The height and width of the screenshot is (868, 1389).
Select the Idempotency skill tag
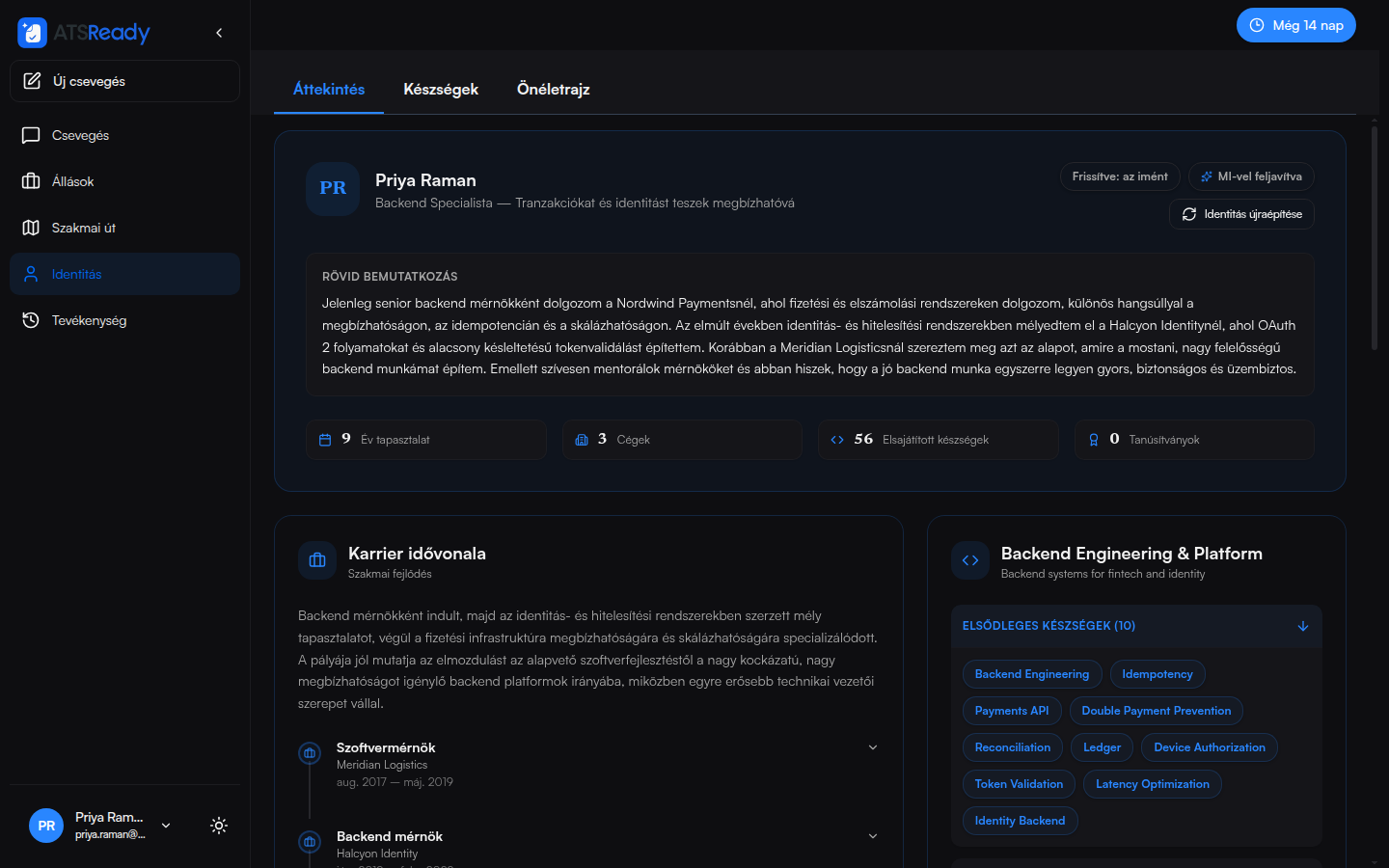1157,674
